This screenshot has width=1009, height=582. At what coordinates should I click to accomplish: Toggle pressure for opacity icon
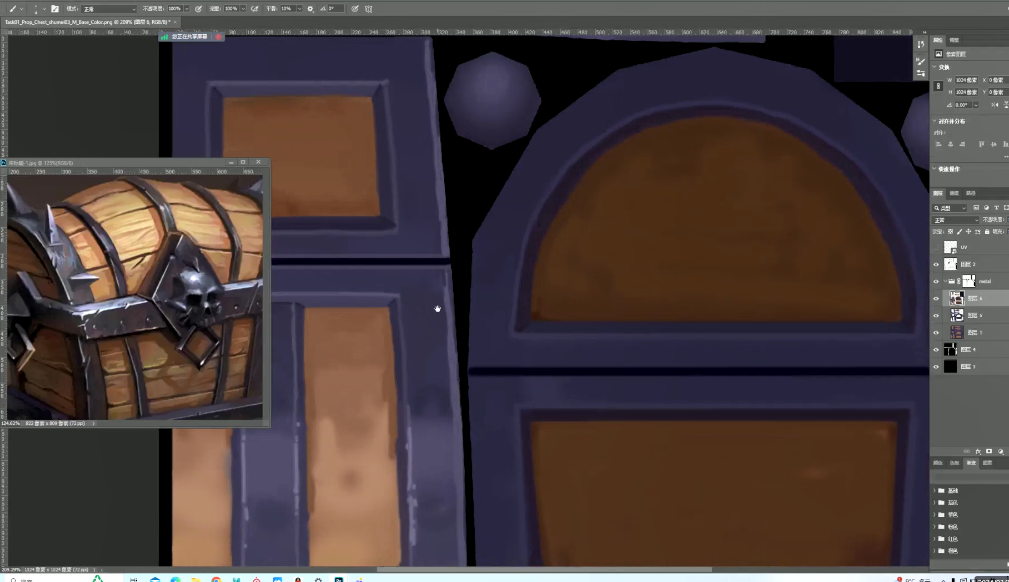[198, 9]
